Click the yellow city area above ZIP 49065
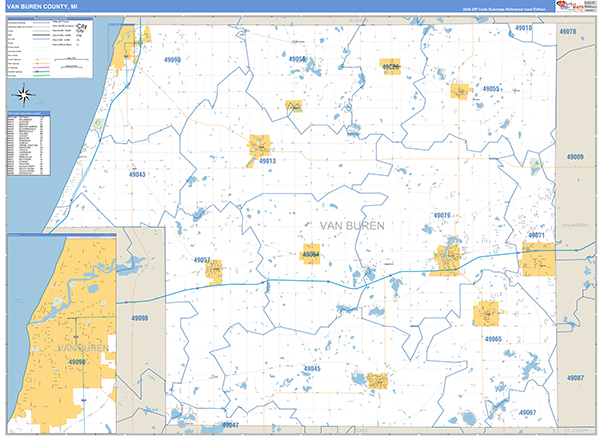Screen dimensions: 600x436 pyautogui.click(x=487, y=314)
